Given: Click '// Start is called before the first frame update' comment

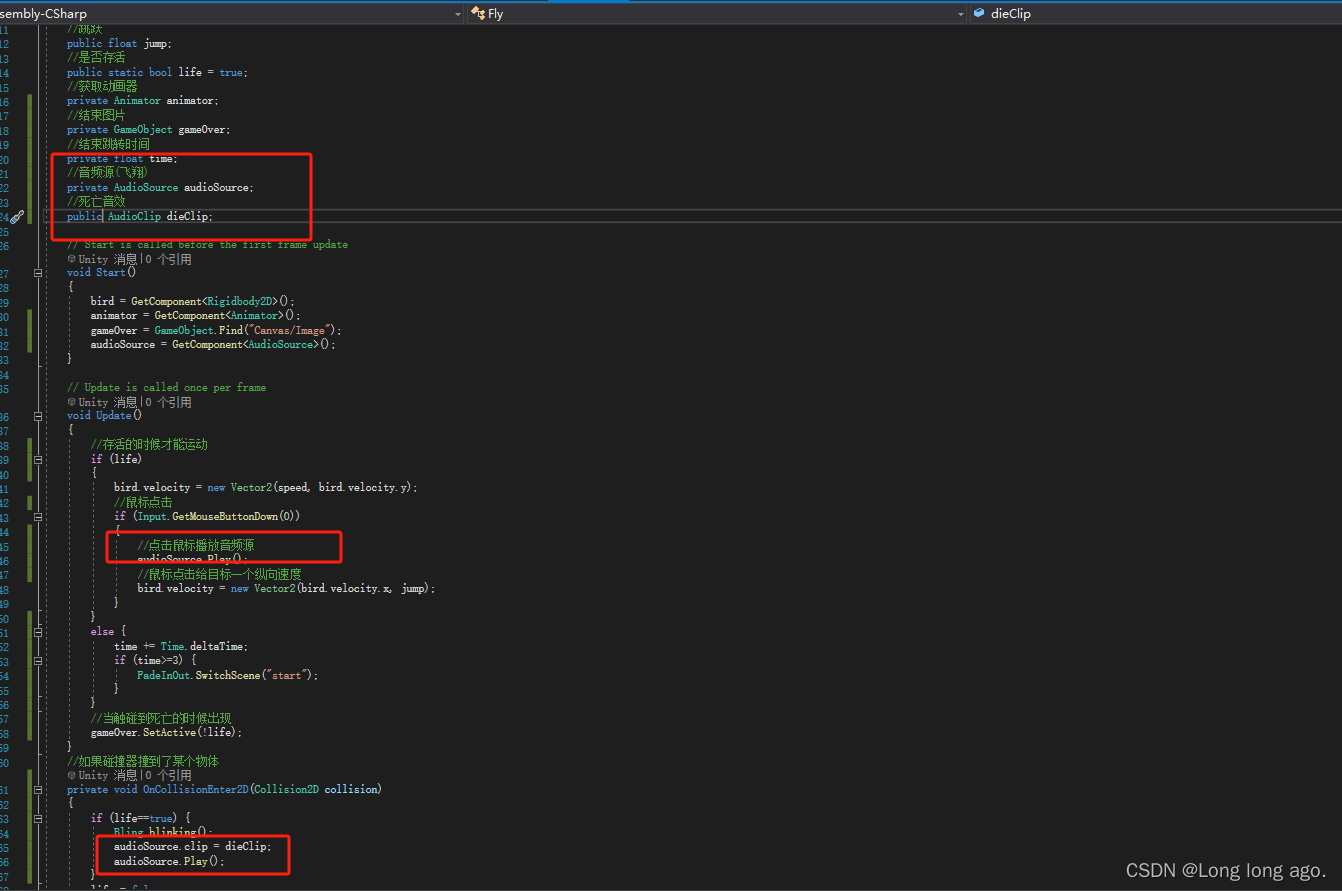Looking at the screenshot, I should click(207, 244).
